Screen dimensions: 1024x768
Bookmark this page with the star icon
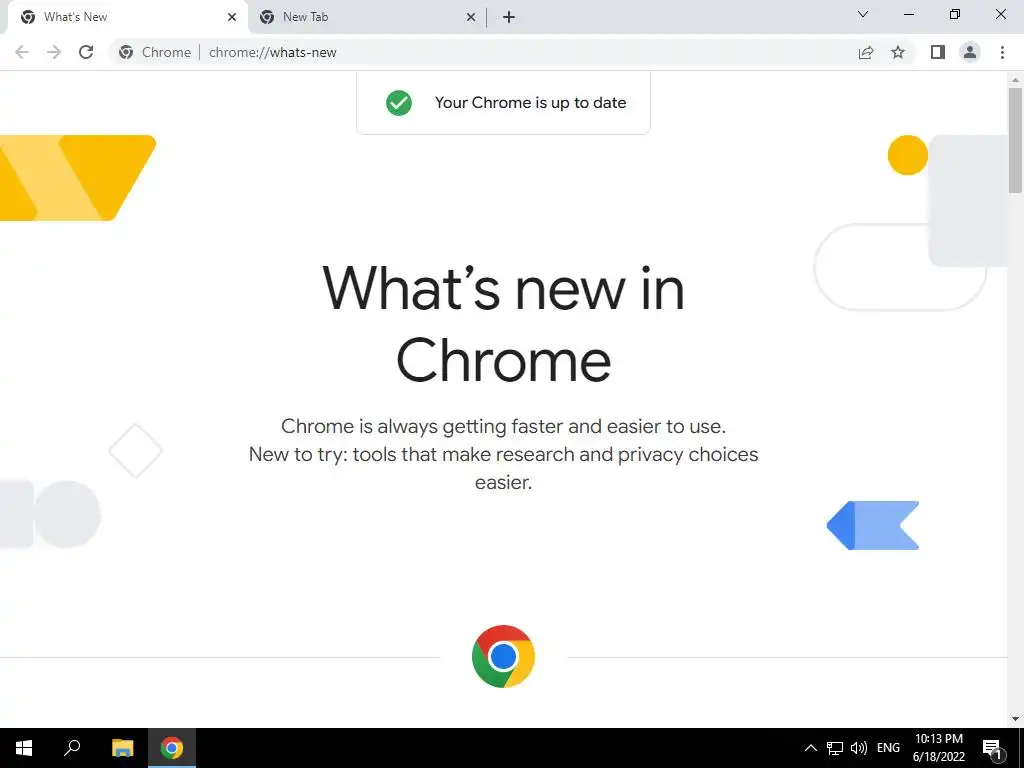(898, 52)
